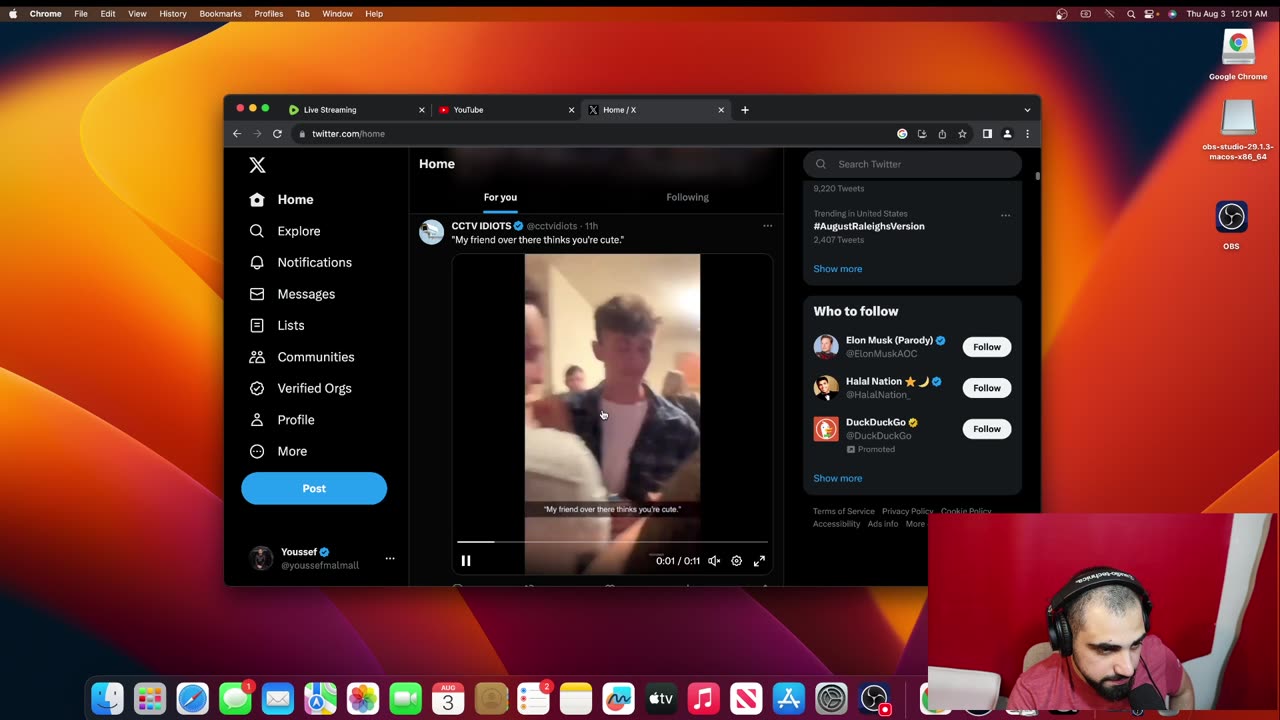
Task: Open App Store from the dock
Action: (788, 698)
